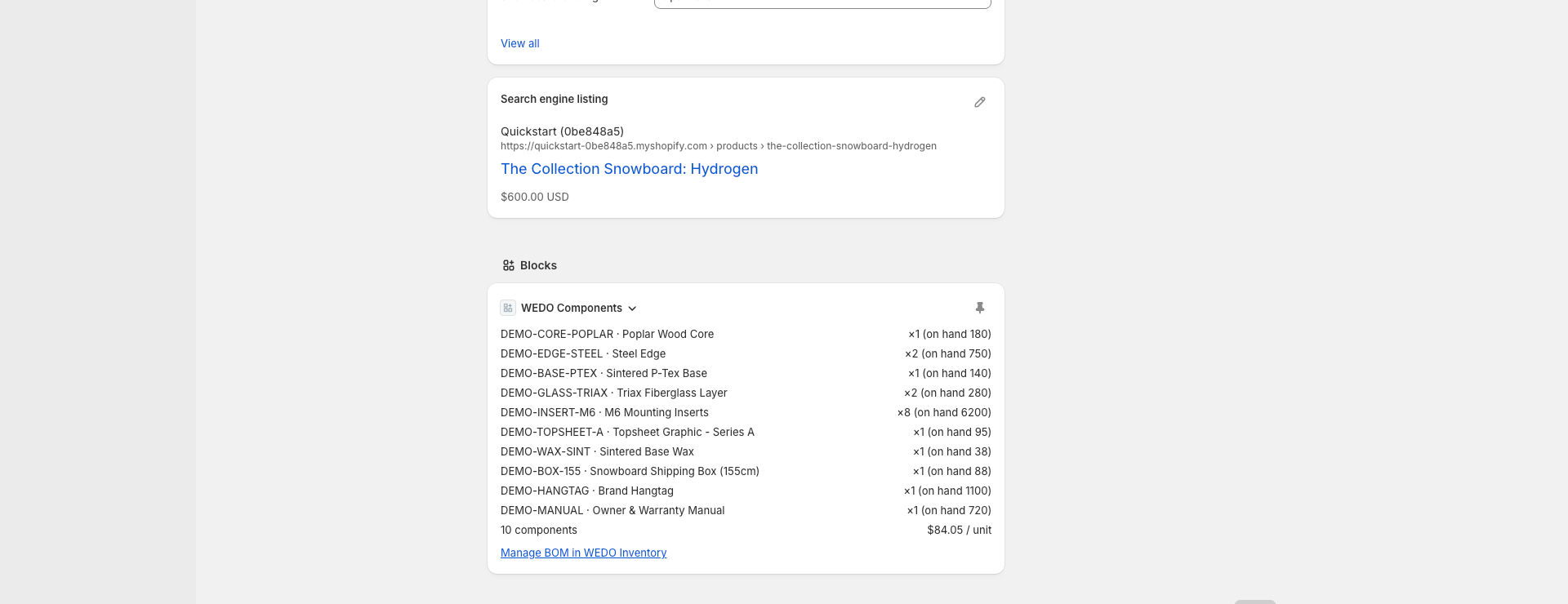Select the ×1 (on hand 180) quantity
This screenshot has height=604, width=1568.
tap(950, 334)
